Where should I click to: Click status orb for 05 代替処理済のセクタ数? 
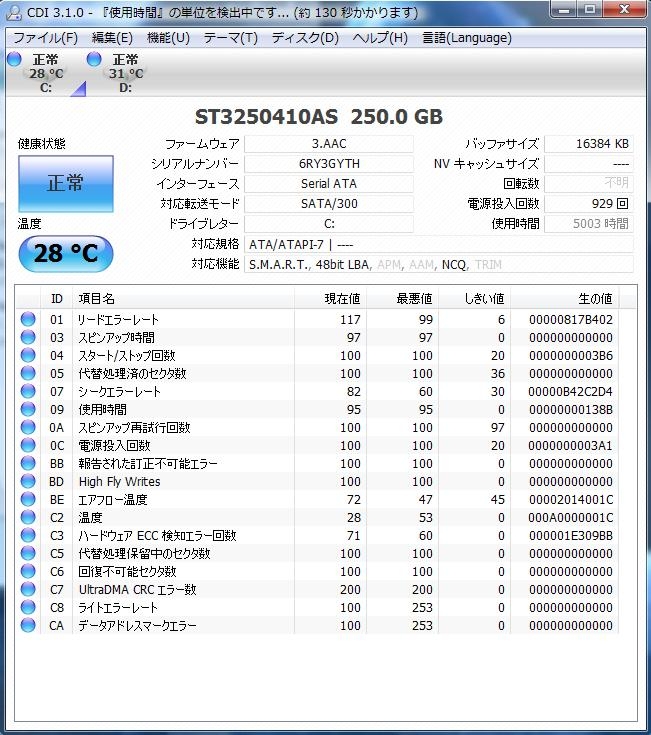[28, 373]
